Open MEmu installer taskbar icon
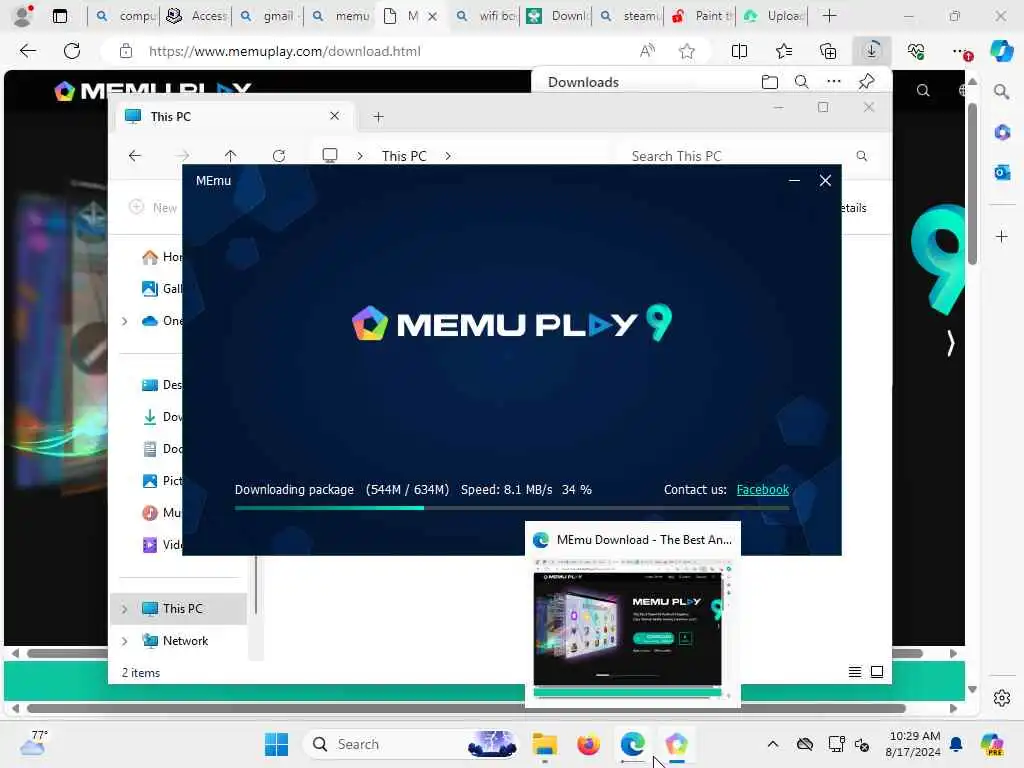 pyautogui.click(x=677, y=744)
